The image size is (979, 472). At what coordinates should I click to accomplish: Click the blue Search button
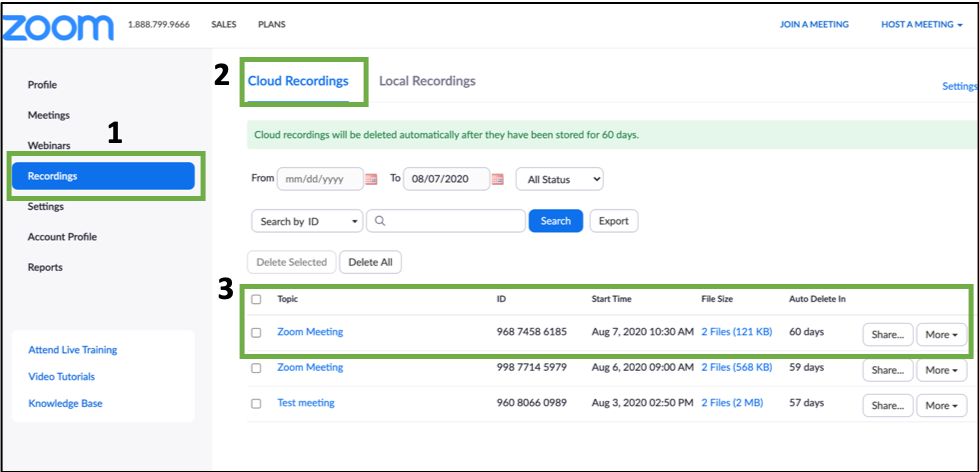(x=556, y=221)
